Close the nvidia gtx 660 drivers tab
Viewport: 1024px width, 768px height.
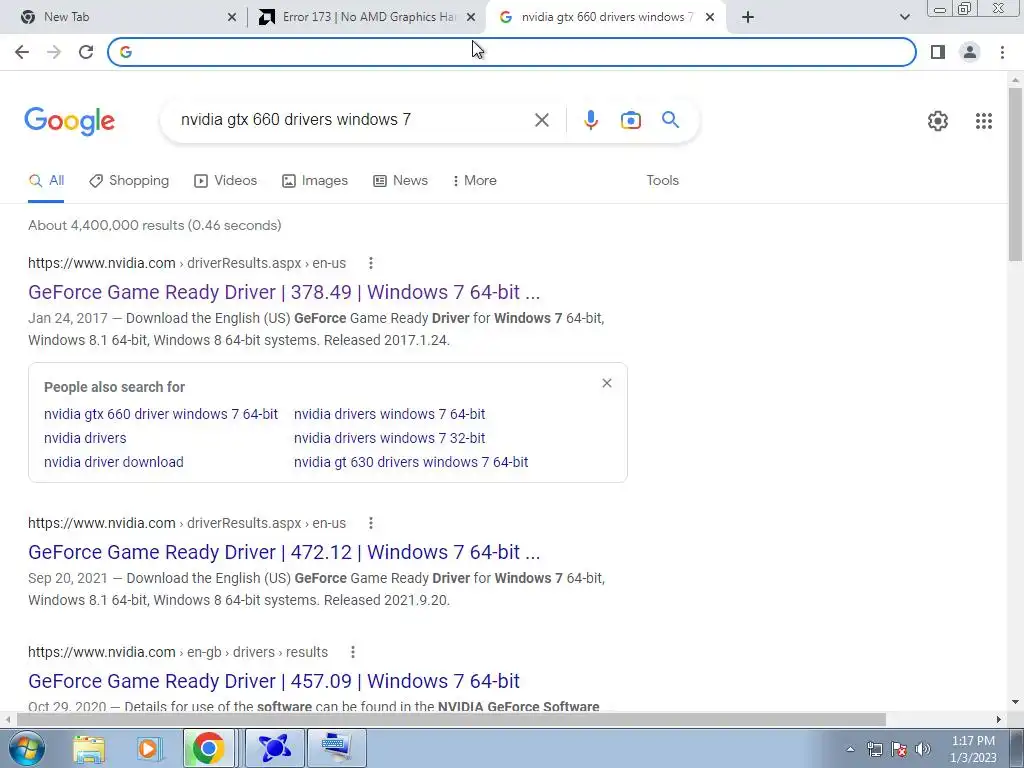point(710,18)
